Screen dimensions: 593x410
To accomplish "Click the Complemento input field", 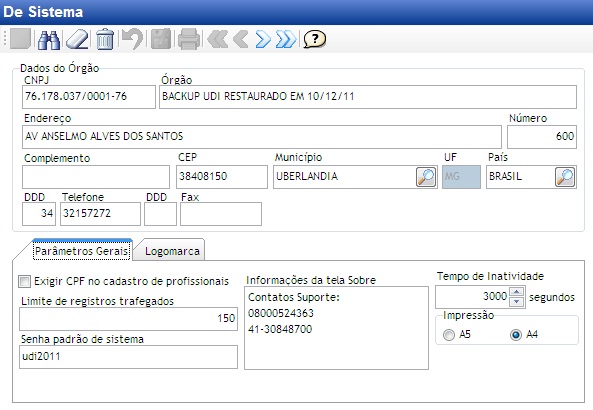I will pyautogui.click(x=96, y=177).
